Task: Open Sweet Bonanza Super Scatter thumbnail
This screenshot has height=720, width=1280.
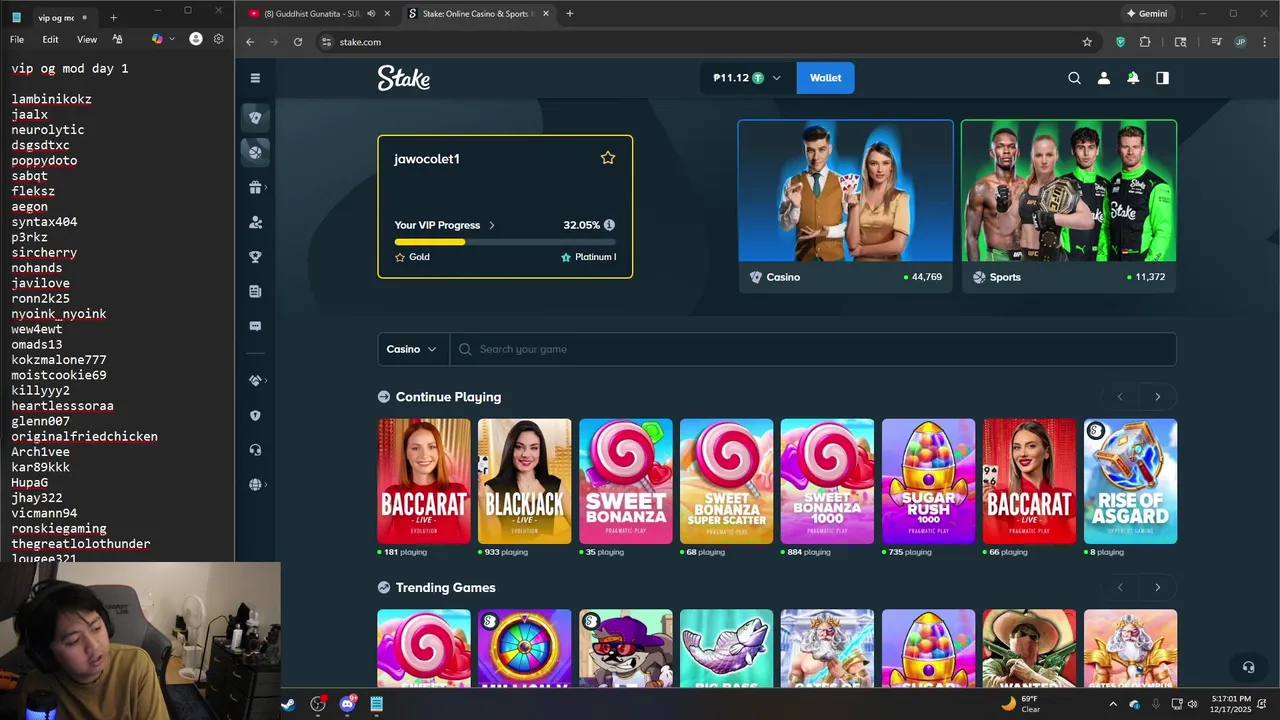Action: click(726, 481)
